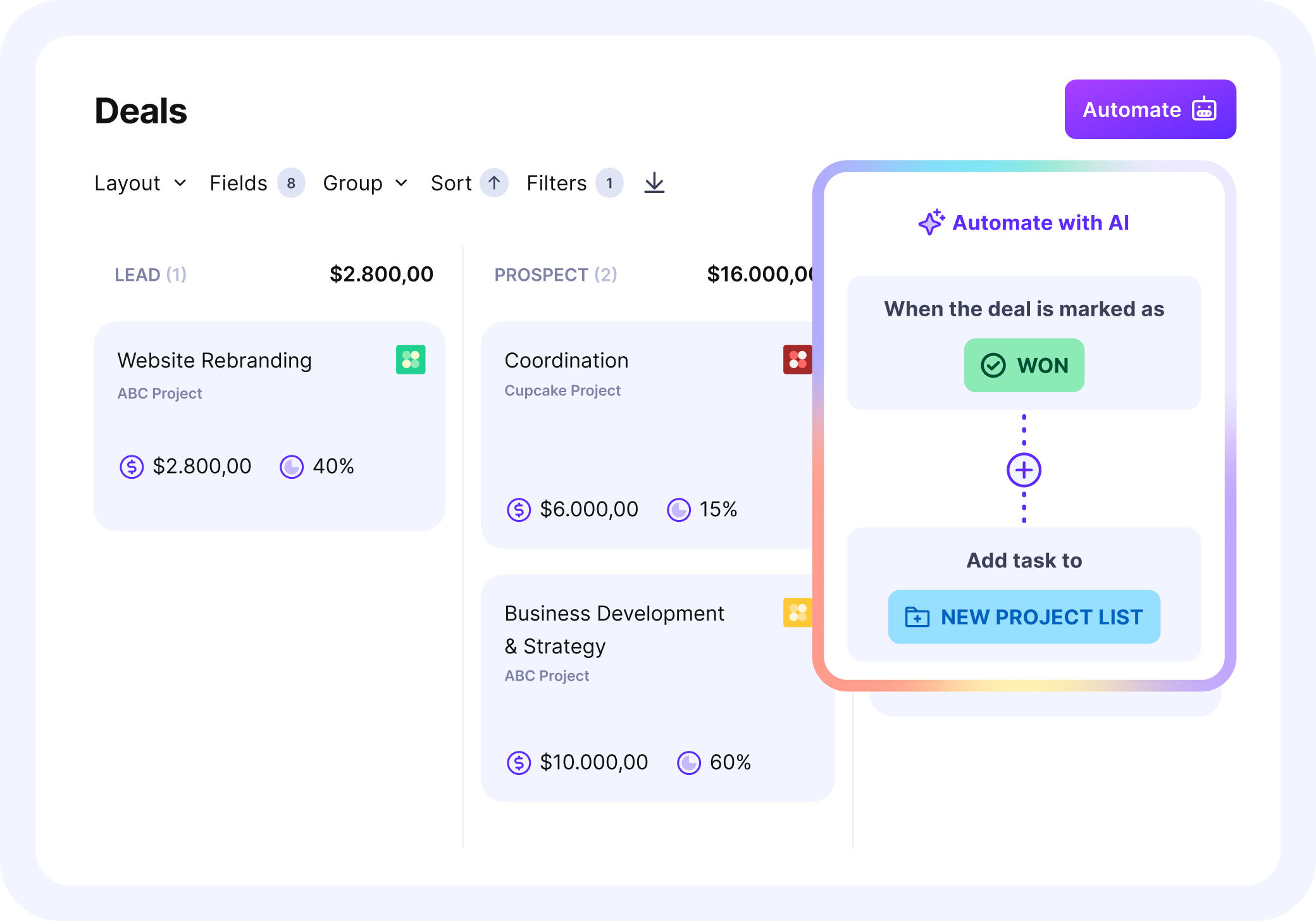
Task: Click dollar icon on the $6.000,00 deal
Action: coord(519,509)
